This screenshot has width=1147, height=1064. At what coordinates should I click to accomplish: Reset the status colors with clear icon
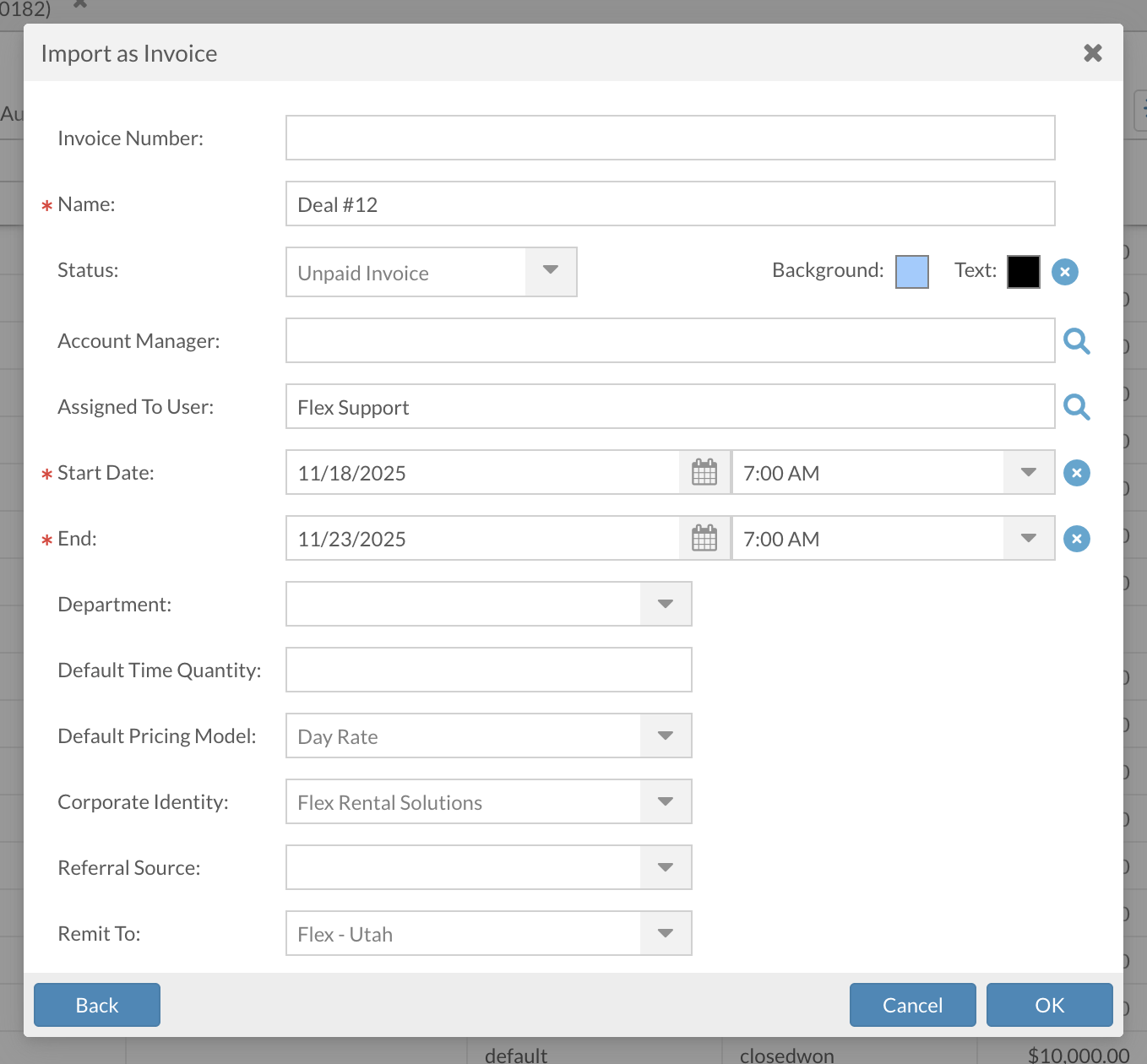click(x=1064, y=272)
